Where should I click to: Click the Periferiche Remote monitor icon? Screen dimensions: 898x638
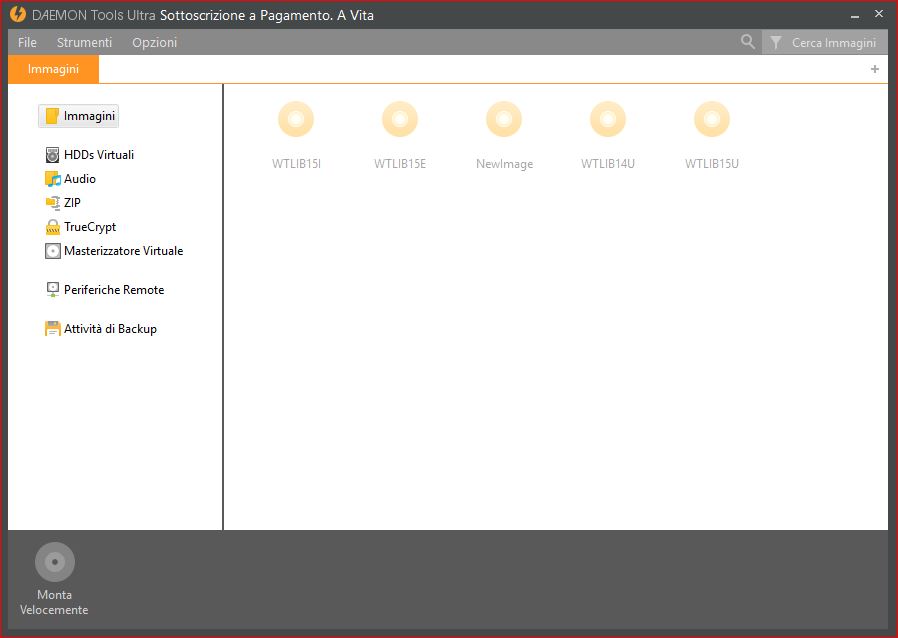pyautogui.click(x=52, y=290)
